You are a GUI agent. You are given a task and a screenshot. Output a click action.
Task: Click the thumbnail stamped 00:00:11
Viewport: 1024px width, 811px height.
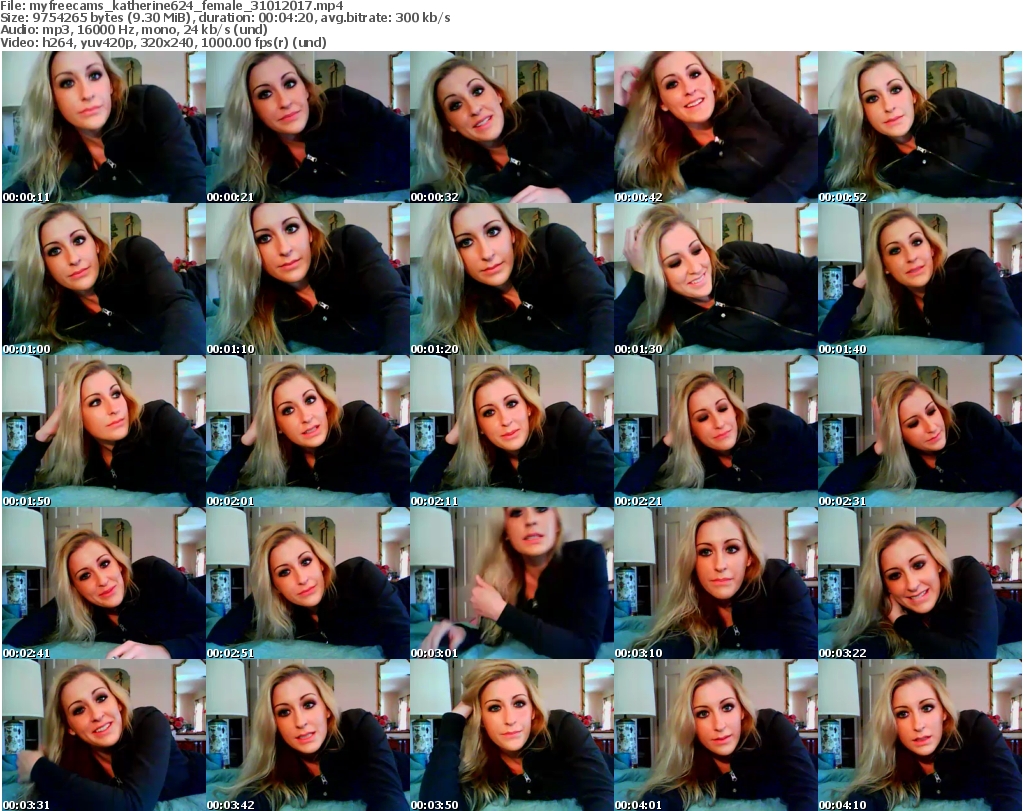coord(104,127)
